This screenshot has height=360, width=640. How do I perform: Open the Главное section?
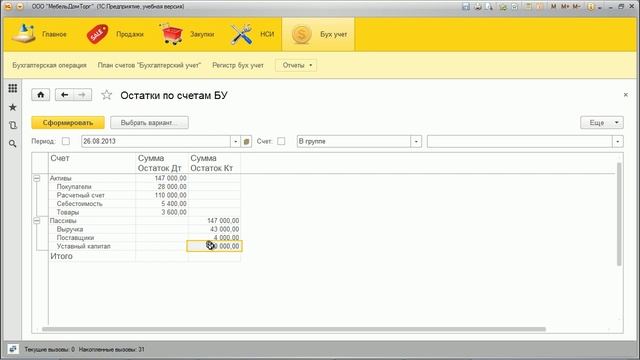click(40, 34)
